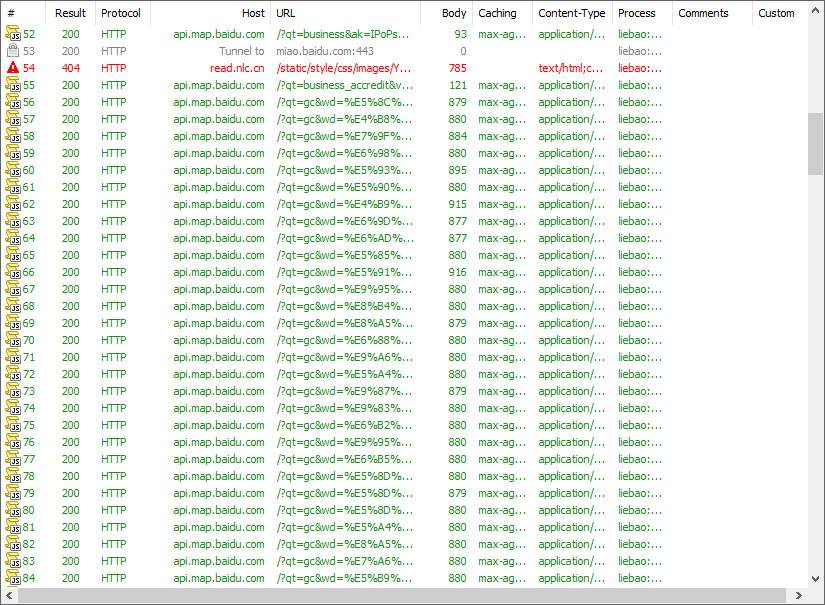Select the read.nlc.cn host entry
The height and width of the screenshot is (605, 825).
pyautogui.click(x=237, y=68)
